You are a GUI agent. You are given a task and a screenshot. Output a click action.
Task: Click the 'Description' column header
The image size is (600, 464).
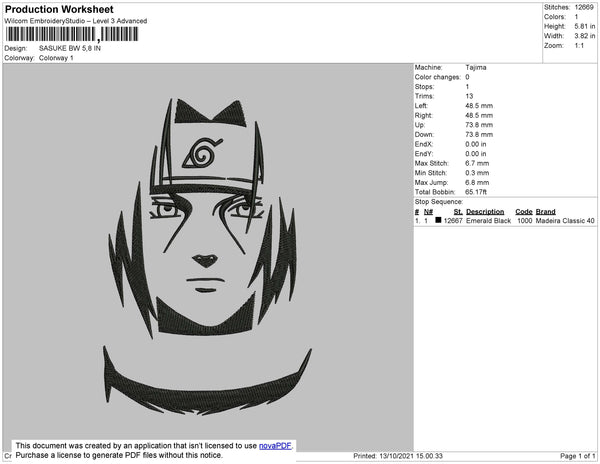485,212
